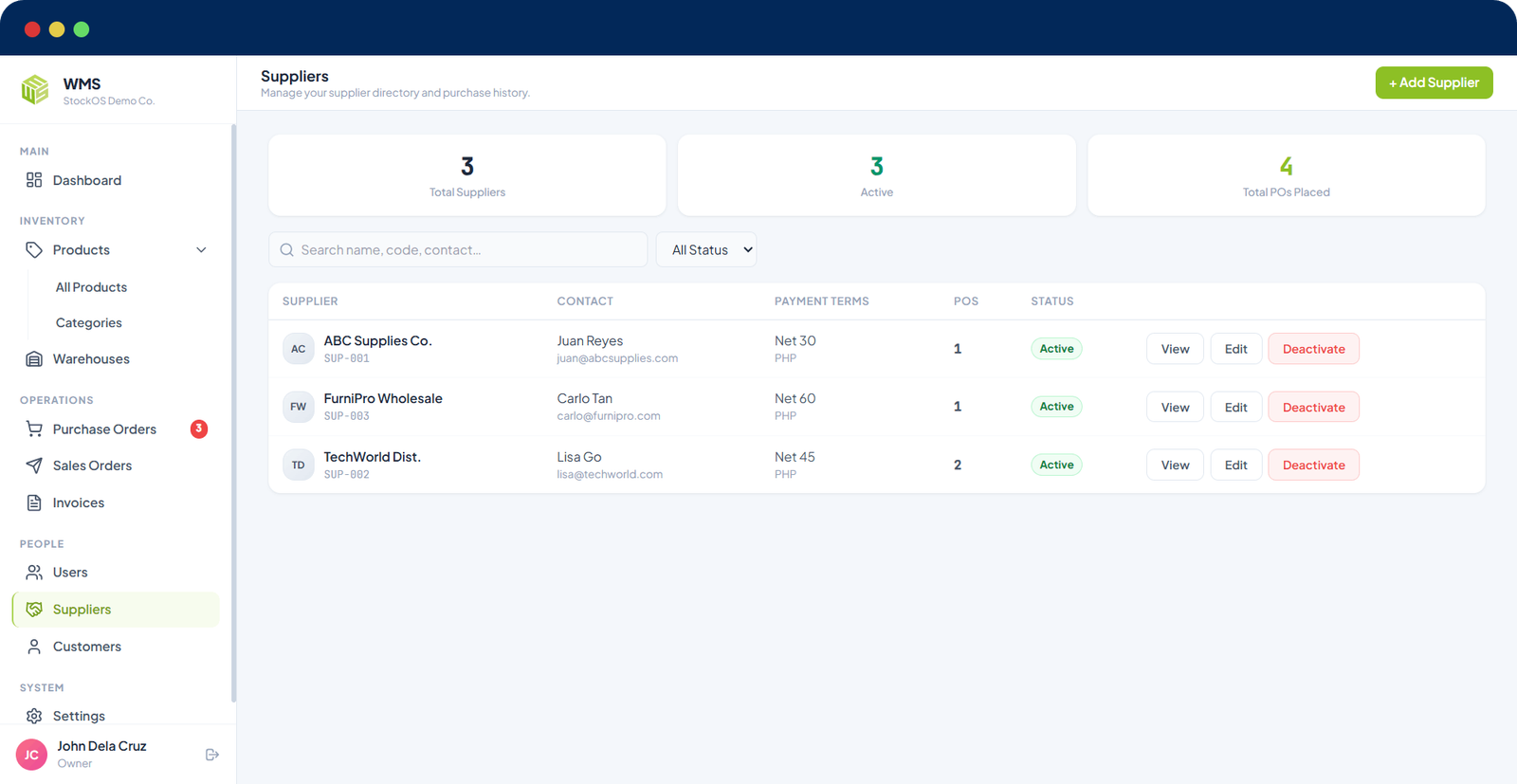Click the Sales Orders paper plane icon
The height and width of the screenshot is (784, 1517).
tap(34, 465)
